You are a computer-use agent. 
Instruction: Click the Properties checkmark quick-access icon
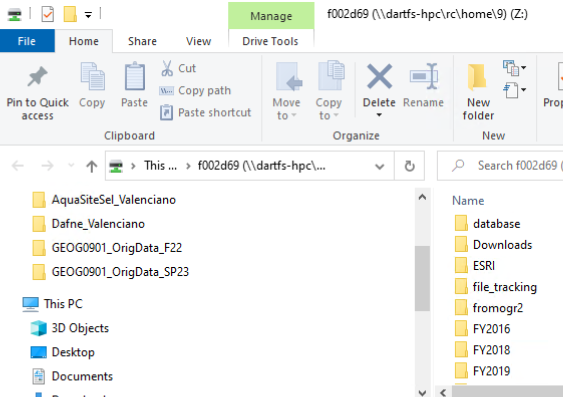(47, 14)
